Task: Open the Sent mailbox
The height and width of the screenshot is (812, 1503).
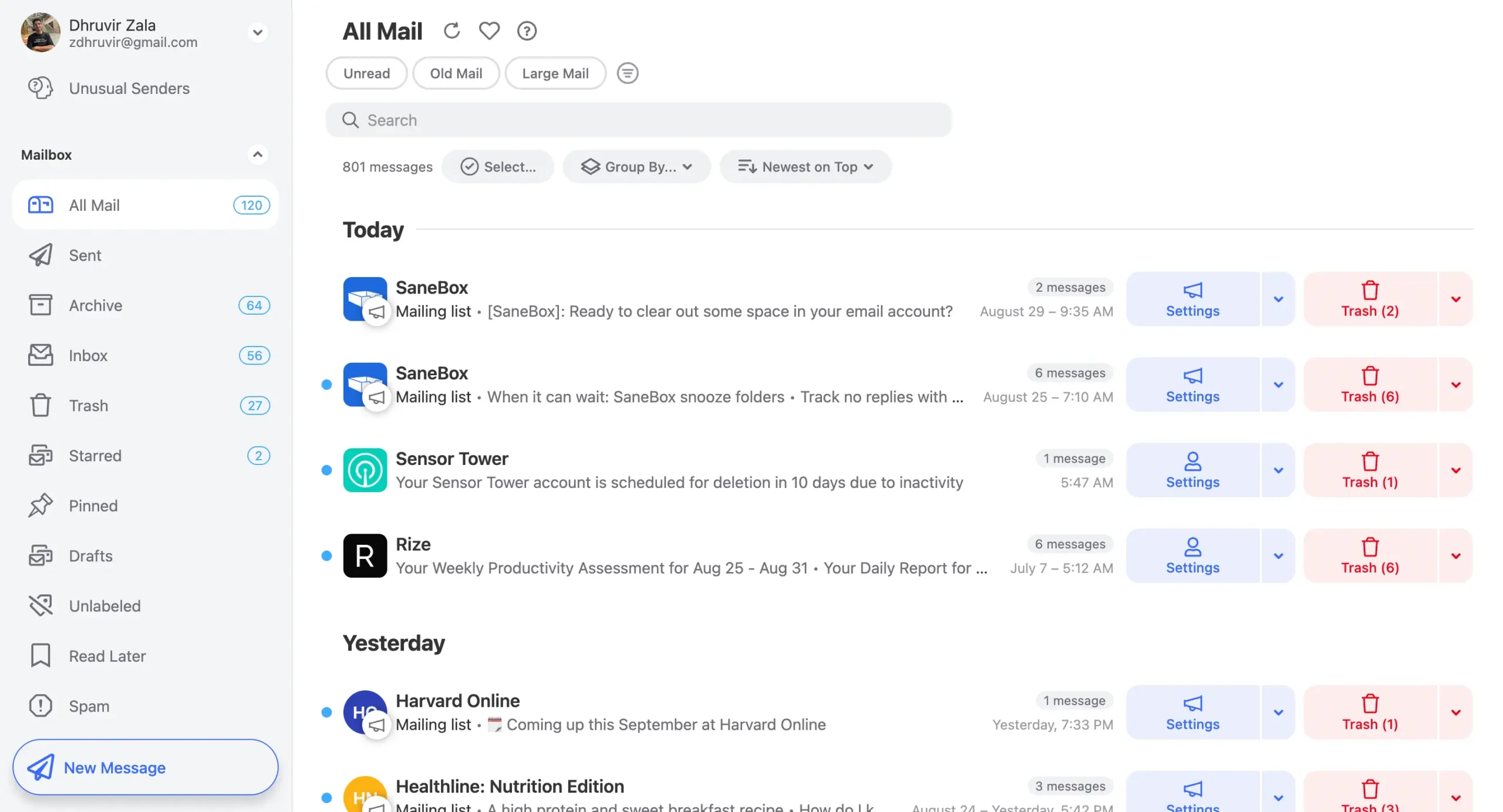Action: pyautogui.click(x=145, y=255)
